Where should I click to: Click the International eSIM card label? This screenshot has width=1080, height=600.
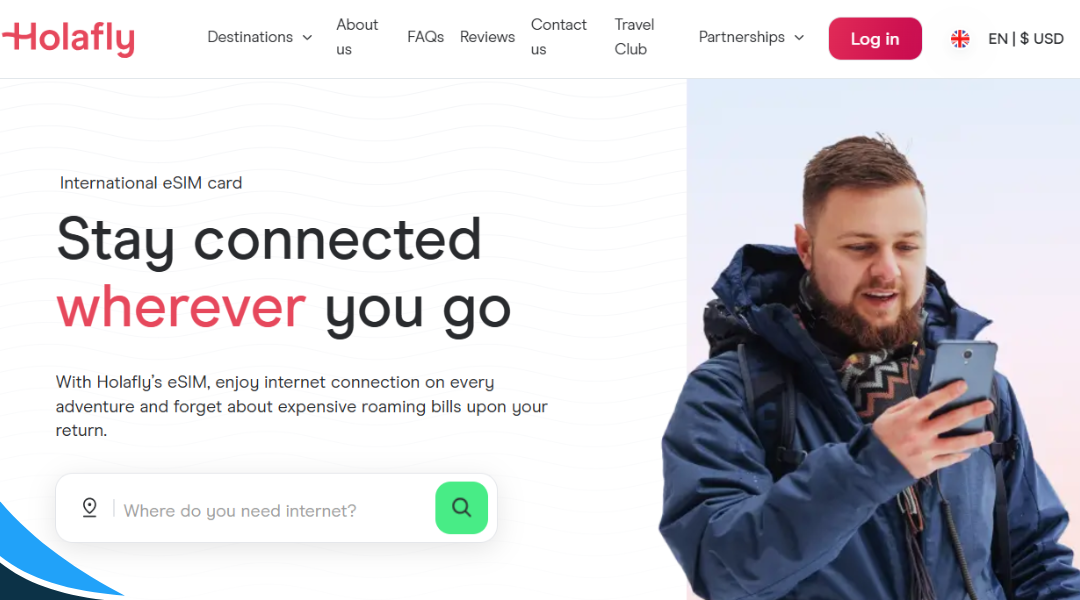pyautogui.click(x=151, y=183)
